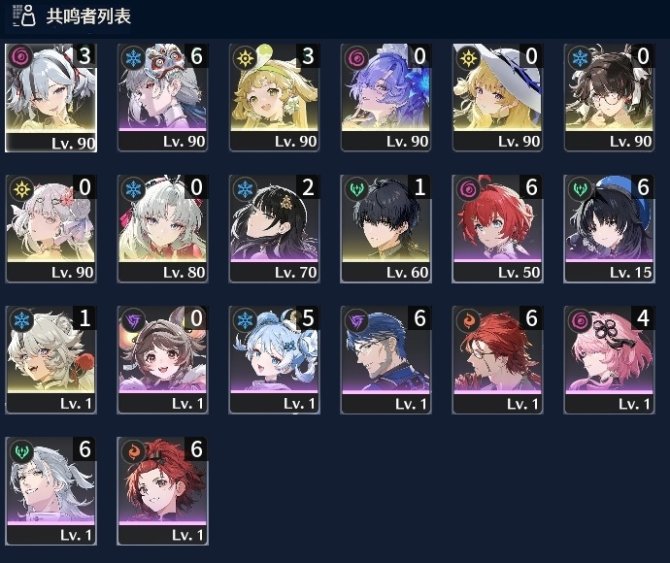Image resolution: width=670 pixels, height=563 pixels.
Task: Click the fusion flame icon on ponytail resonator
Action: pyautogui.click(x=133, y=451)
